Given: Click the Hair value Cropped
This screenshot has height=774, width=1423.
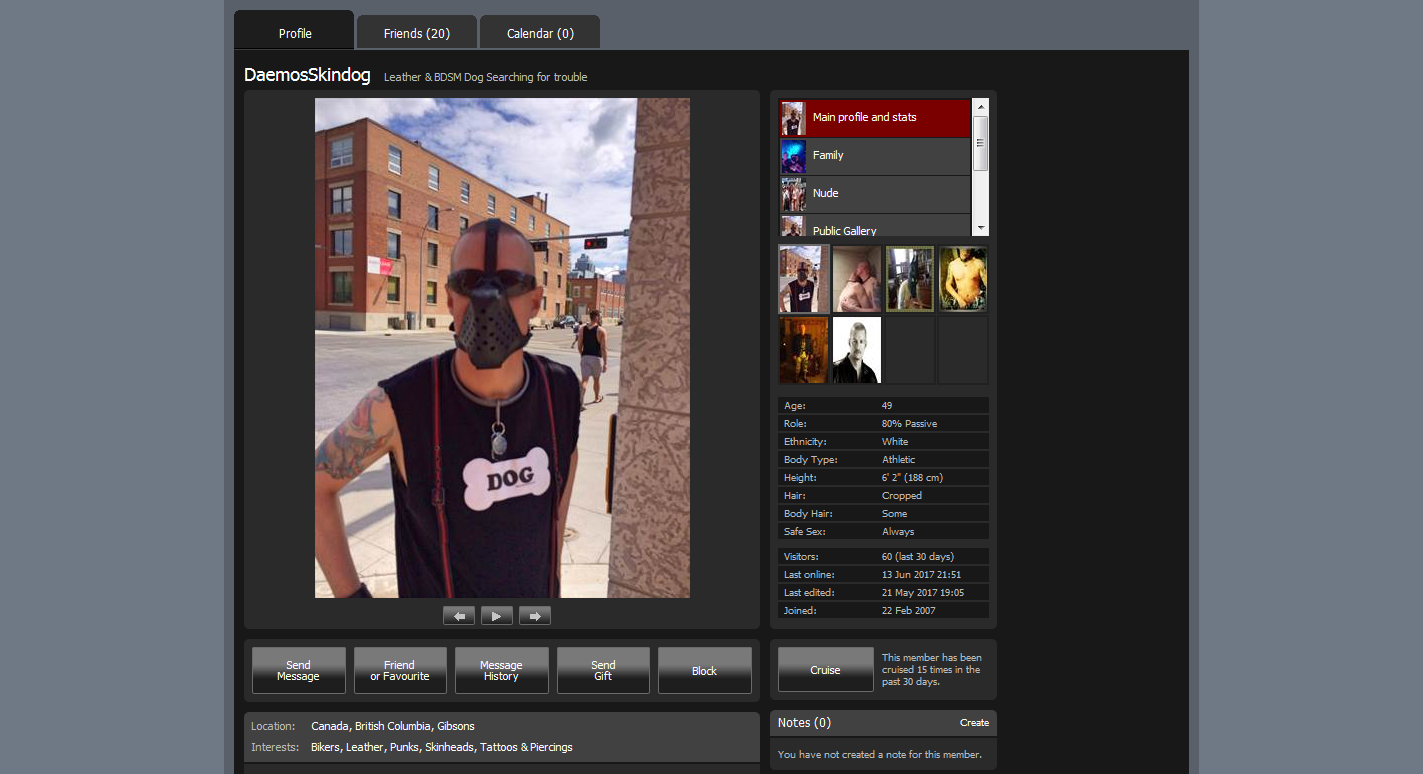Looking at the screenshot, I should point(902,496).
